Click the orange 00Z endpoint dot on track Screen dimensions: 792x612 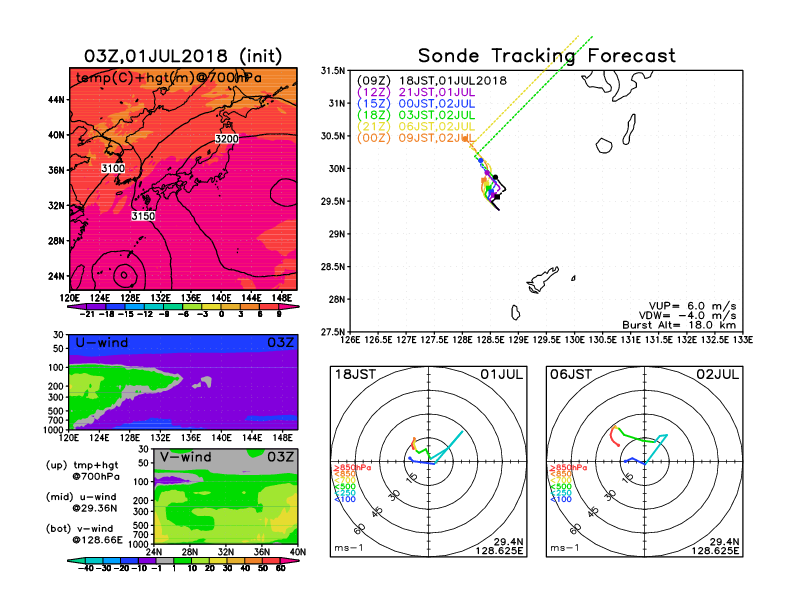(x=465, y=138)
